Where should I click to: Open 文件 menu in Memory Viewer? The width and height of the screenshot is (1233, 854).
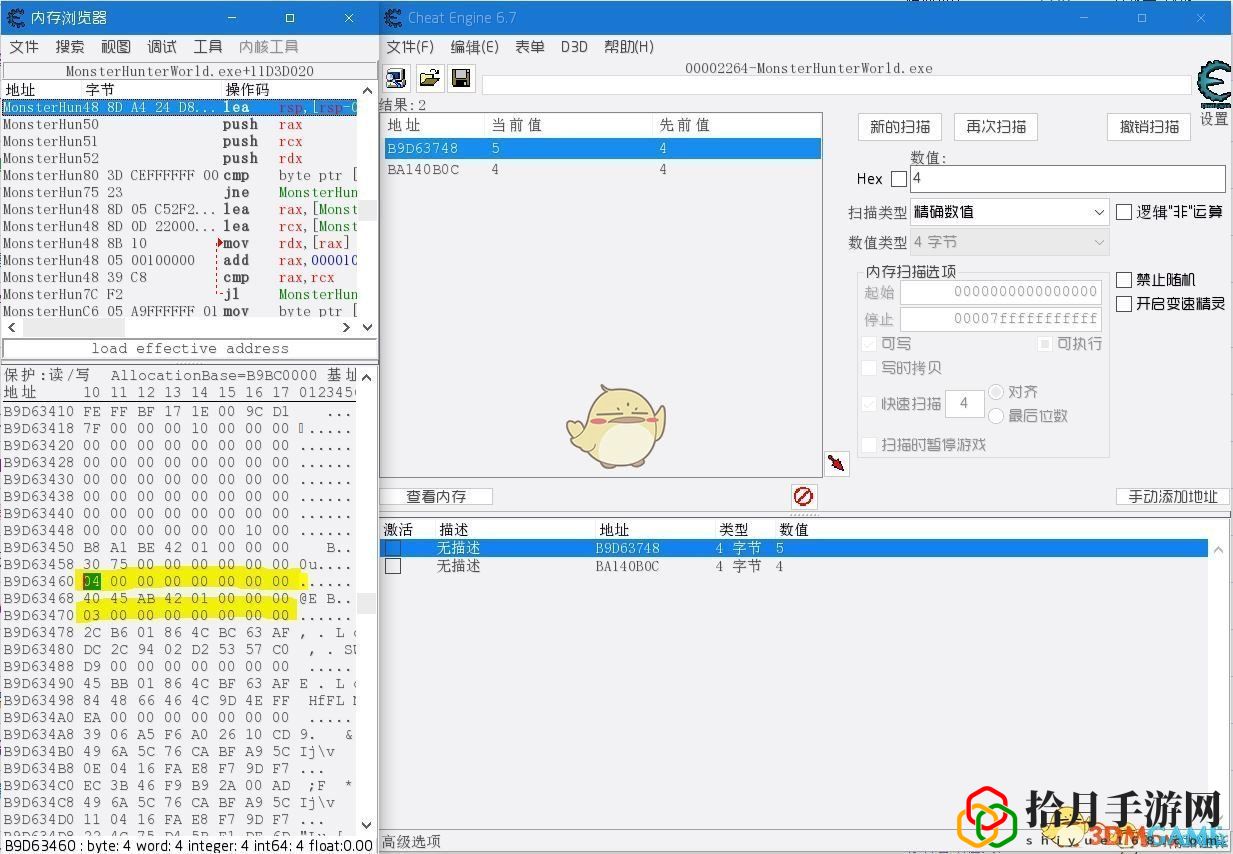point(24,47)
